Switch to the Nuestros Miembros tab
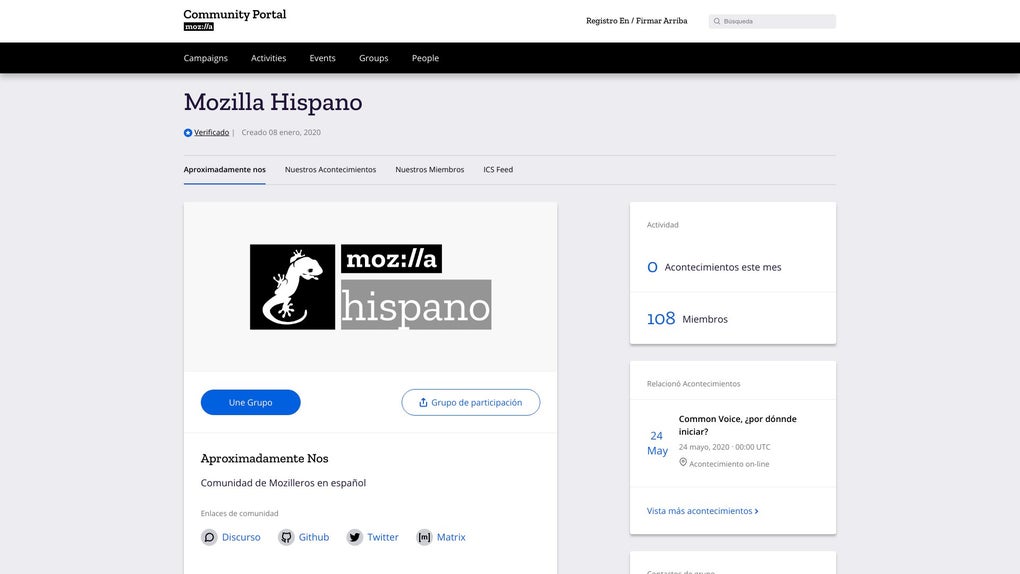 tap(430, 170)
